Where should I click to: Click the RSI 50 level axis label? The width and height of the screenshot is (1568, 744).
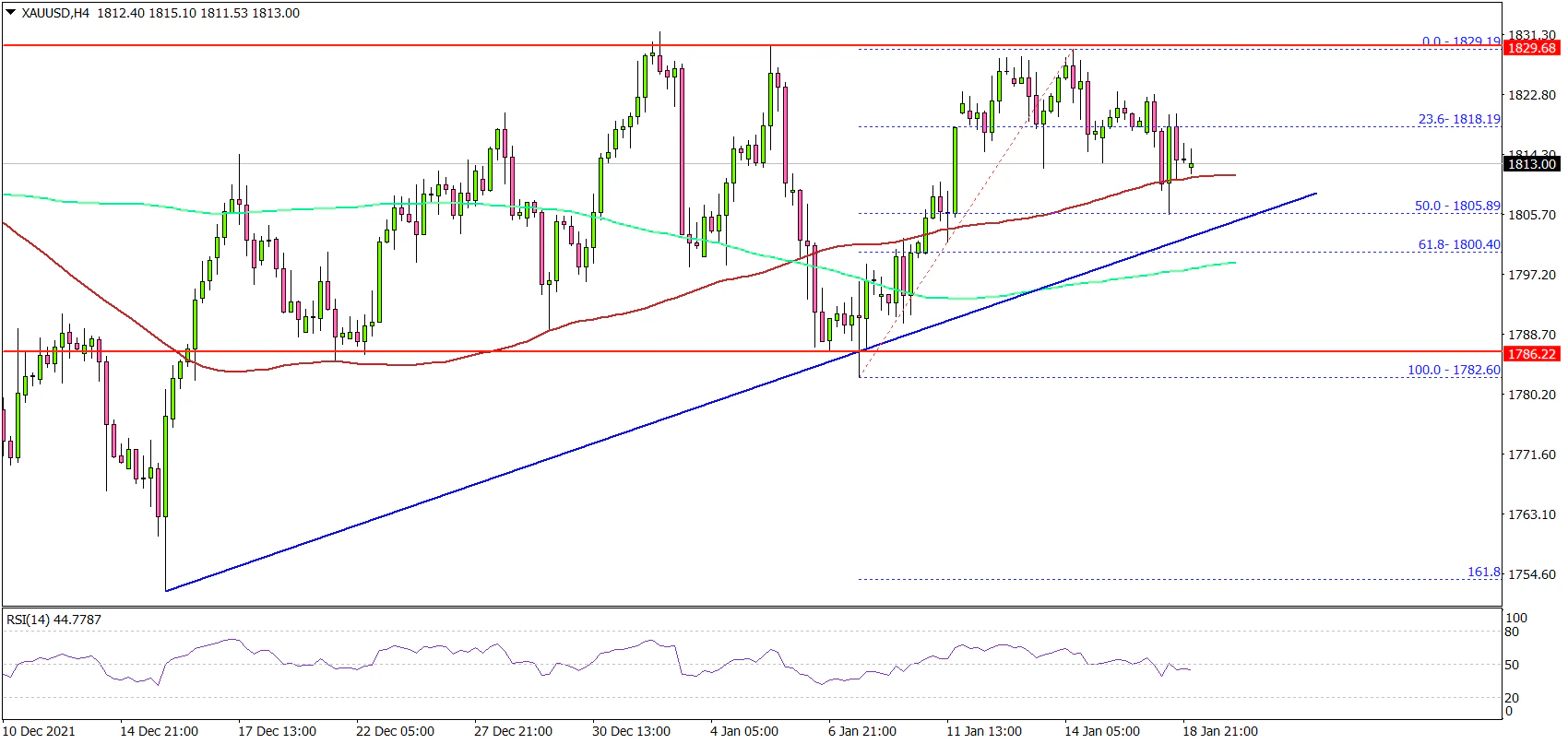1511,665
